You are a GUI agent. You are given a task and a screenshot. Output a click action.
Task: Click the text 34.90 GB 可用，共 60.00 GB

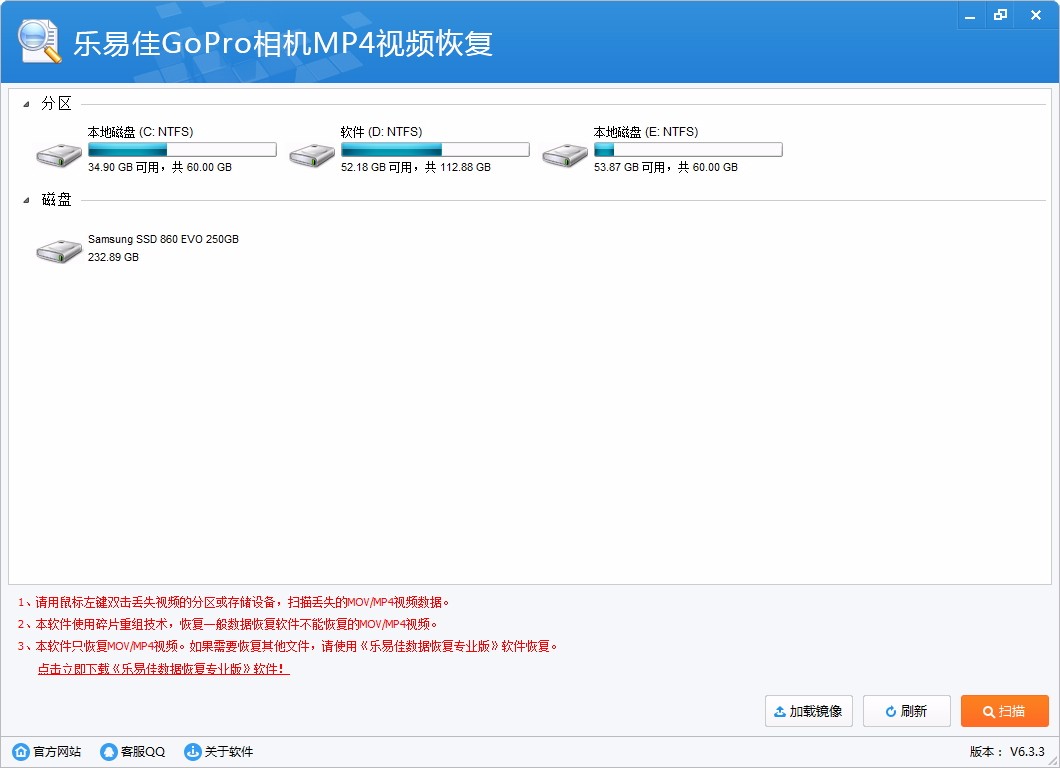tap(160, 167)
